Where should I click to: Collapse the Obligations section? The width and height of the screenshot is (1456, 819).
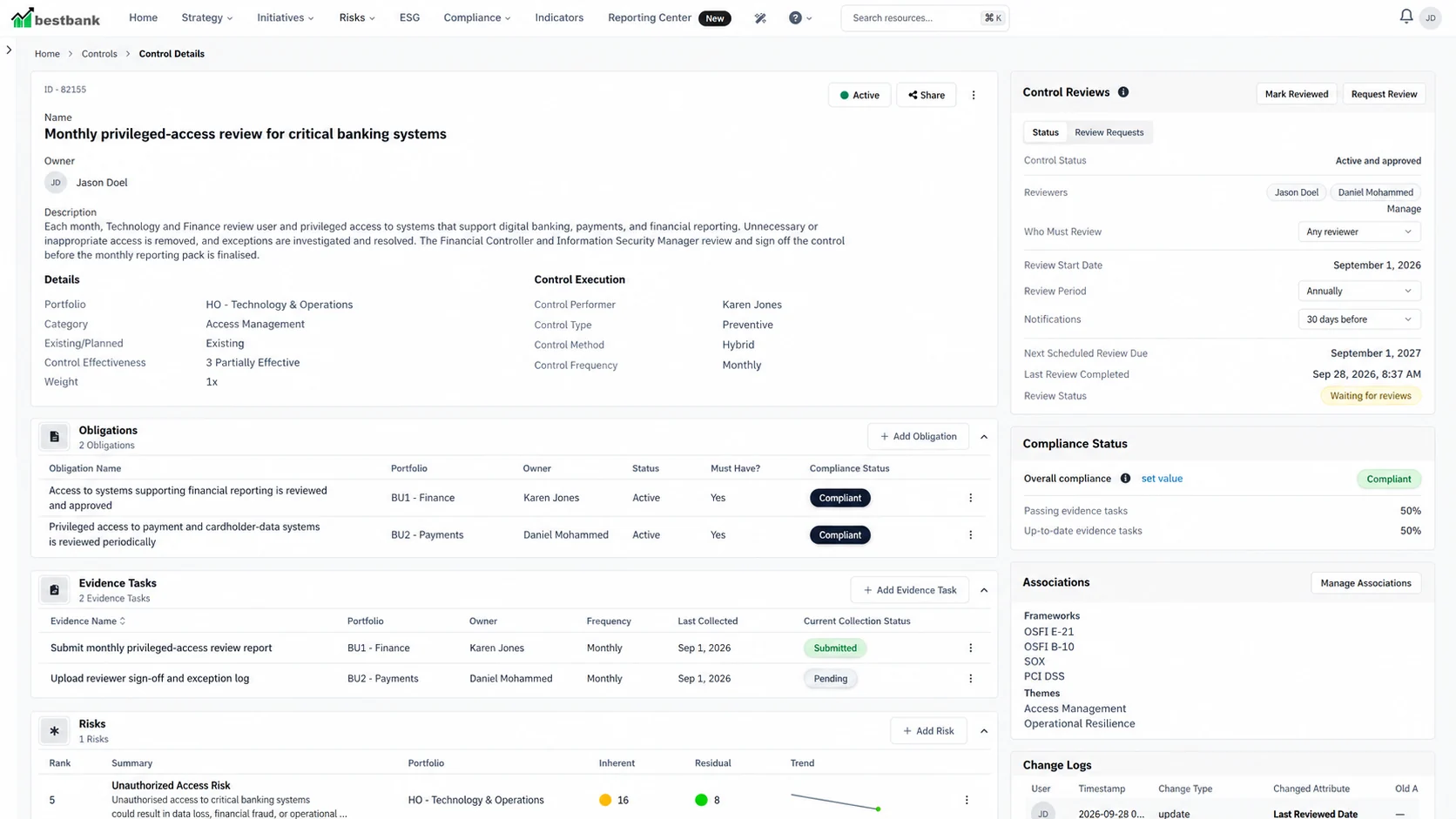[984, 437]
